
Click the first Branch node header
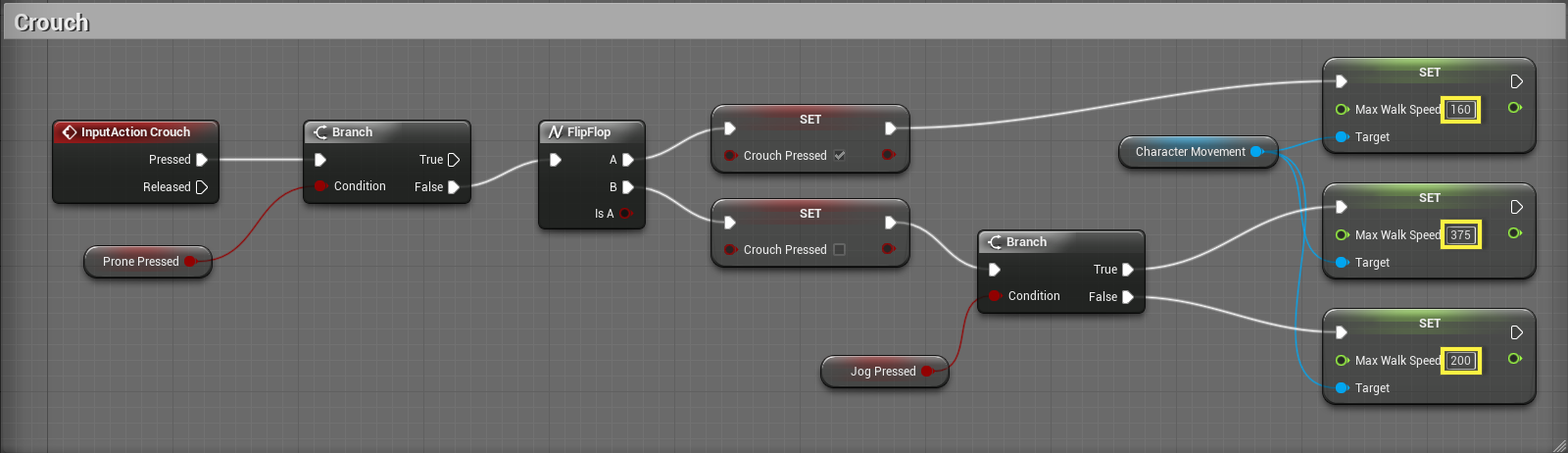pyautogui.click(x=387, y=132)
